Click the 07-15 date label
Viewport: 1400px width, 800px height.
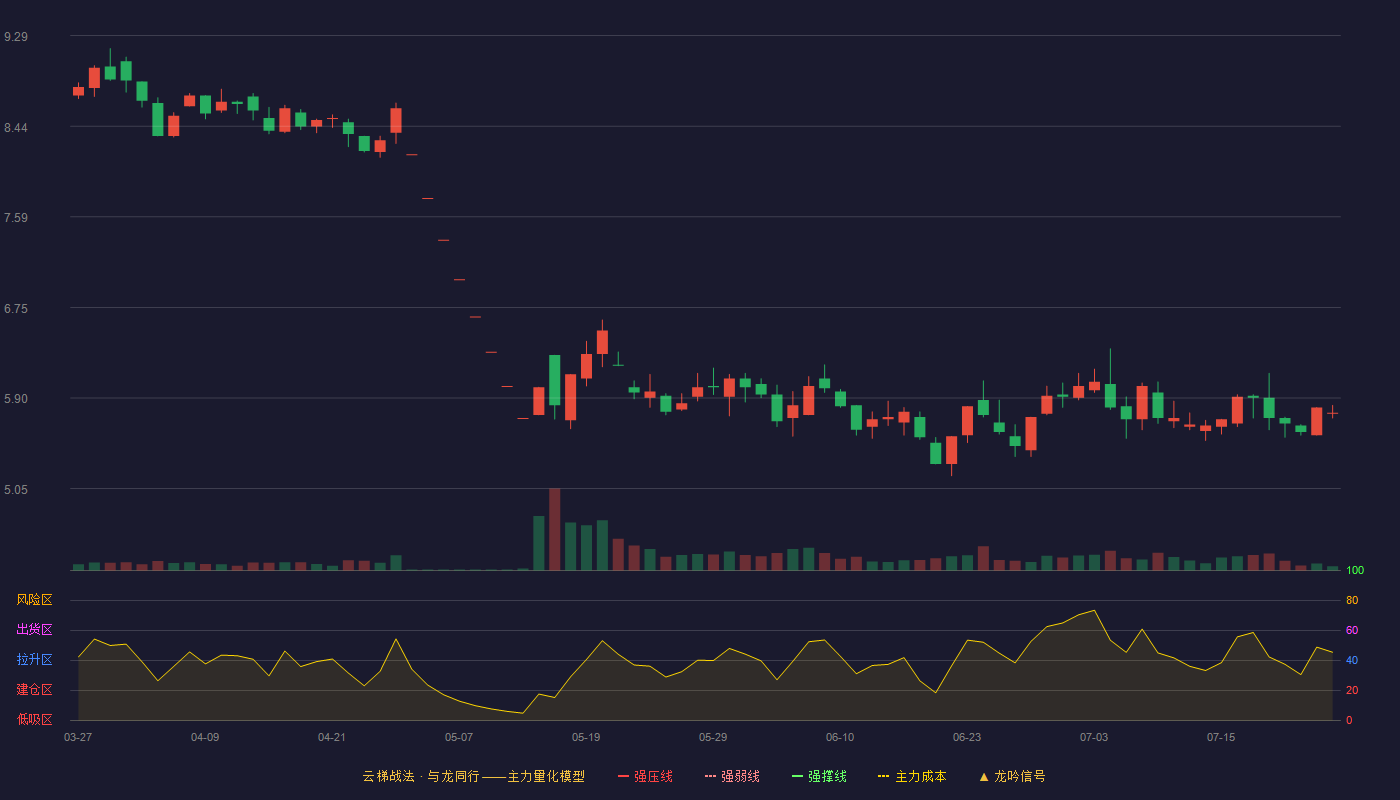(x=1221, y=737)
